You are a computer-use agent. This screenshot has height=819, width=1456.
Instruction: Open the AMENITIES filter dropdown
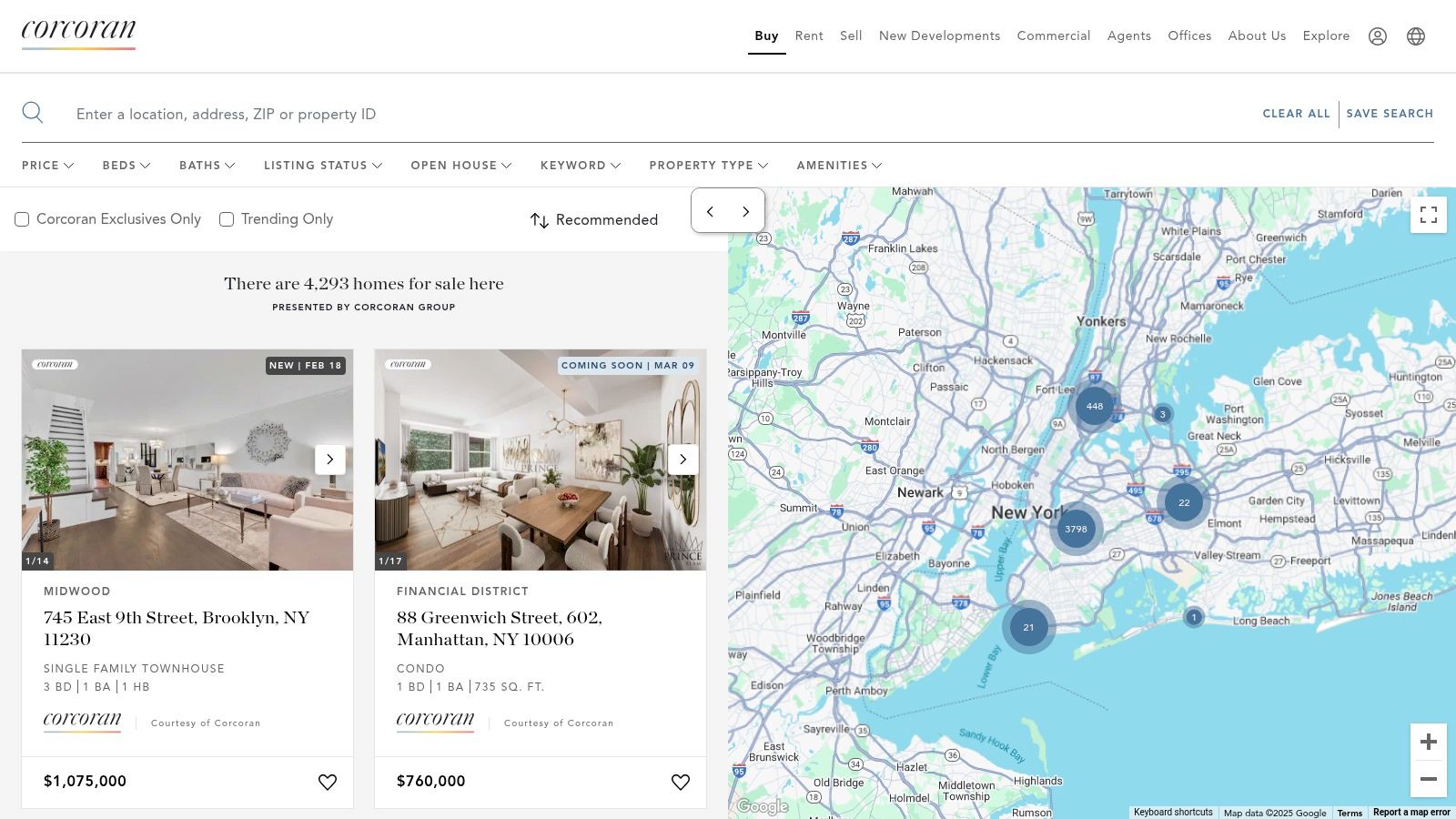click(839, 166)
